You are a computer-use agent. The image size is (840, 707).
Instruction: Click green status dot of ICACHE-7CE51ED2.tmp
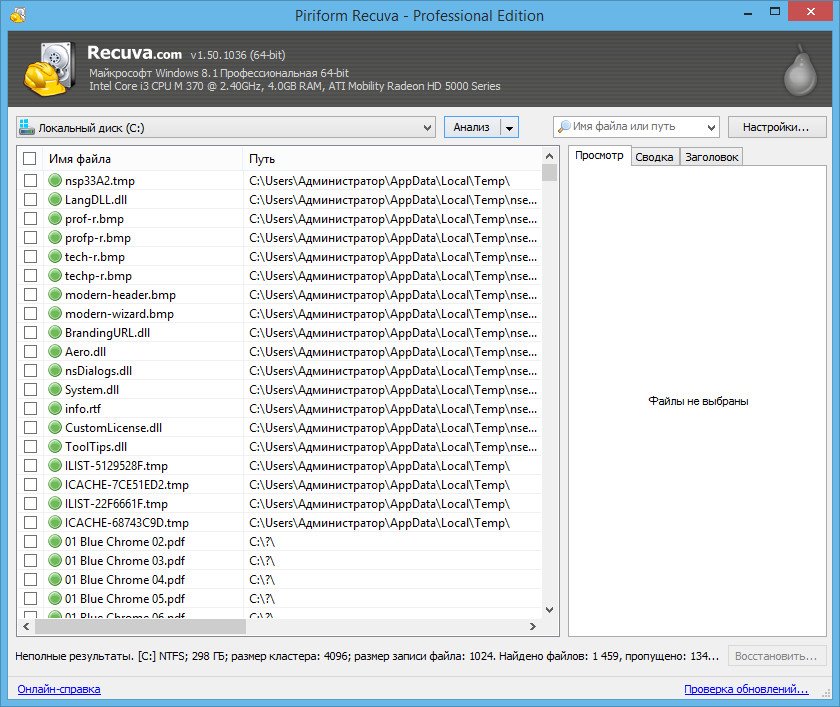pyautogui.click(x=55, y=484)
